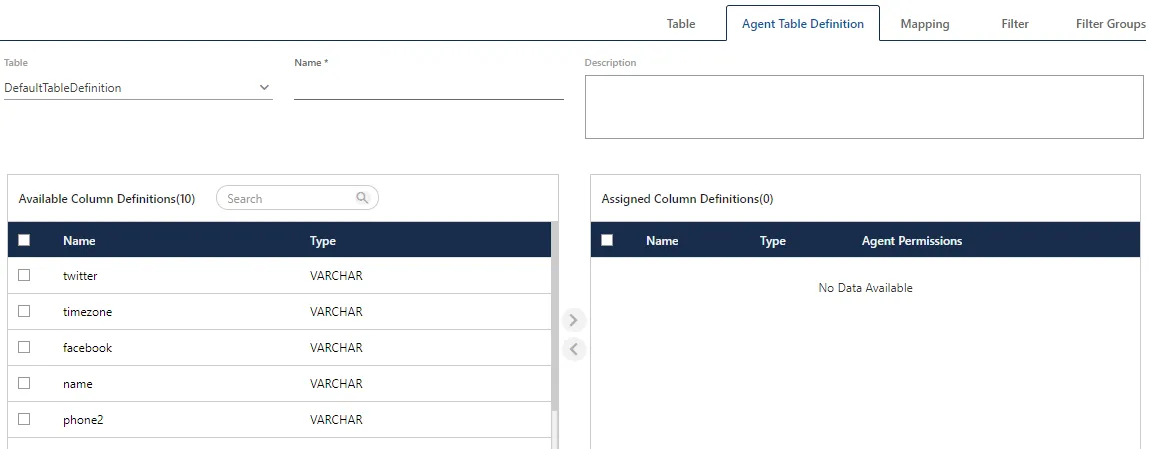Toggle select-all in Available Column Definitions
The image size is (1149, 449).
pos(24,240)
